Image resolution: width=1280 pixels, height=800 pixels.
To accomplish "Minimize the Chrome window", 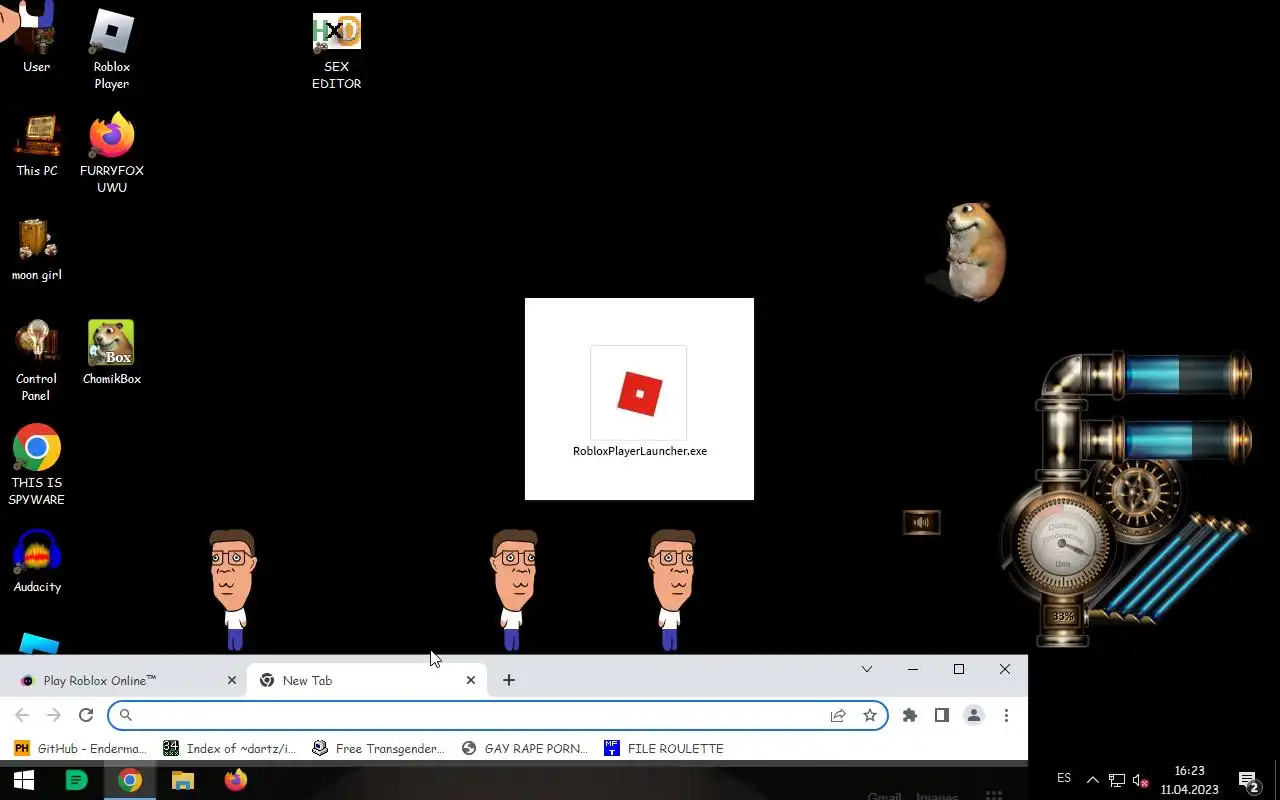I will click(913, 669).
